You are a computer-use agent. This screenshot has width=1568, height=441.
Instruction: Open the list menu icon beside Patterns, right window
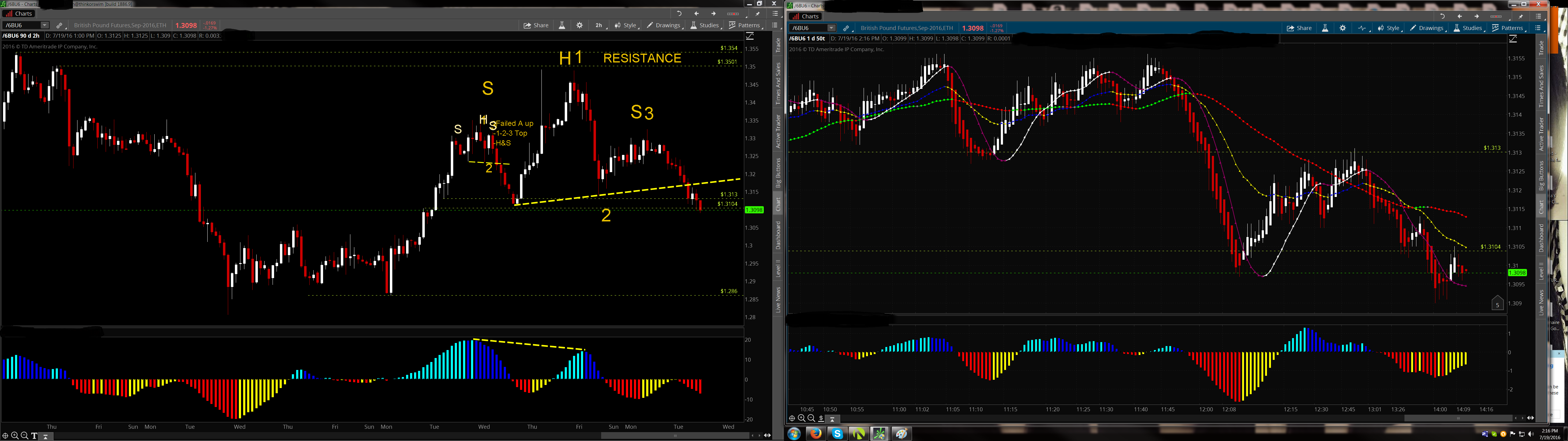(x=1538, y=28)
